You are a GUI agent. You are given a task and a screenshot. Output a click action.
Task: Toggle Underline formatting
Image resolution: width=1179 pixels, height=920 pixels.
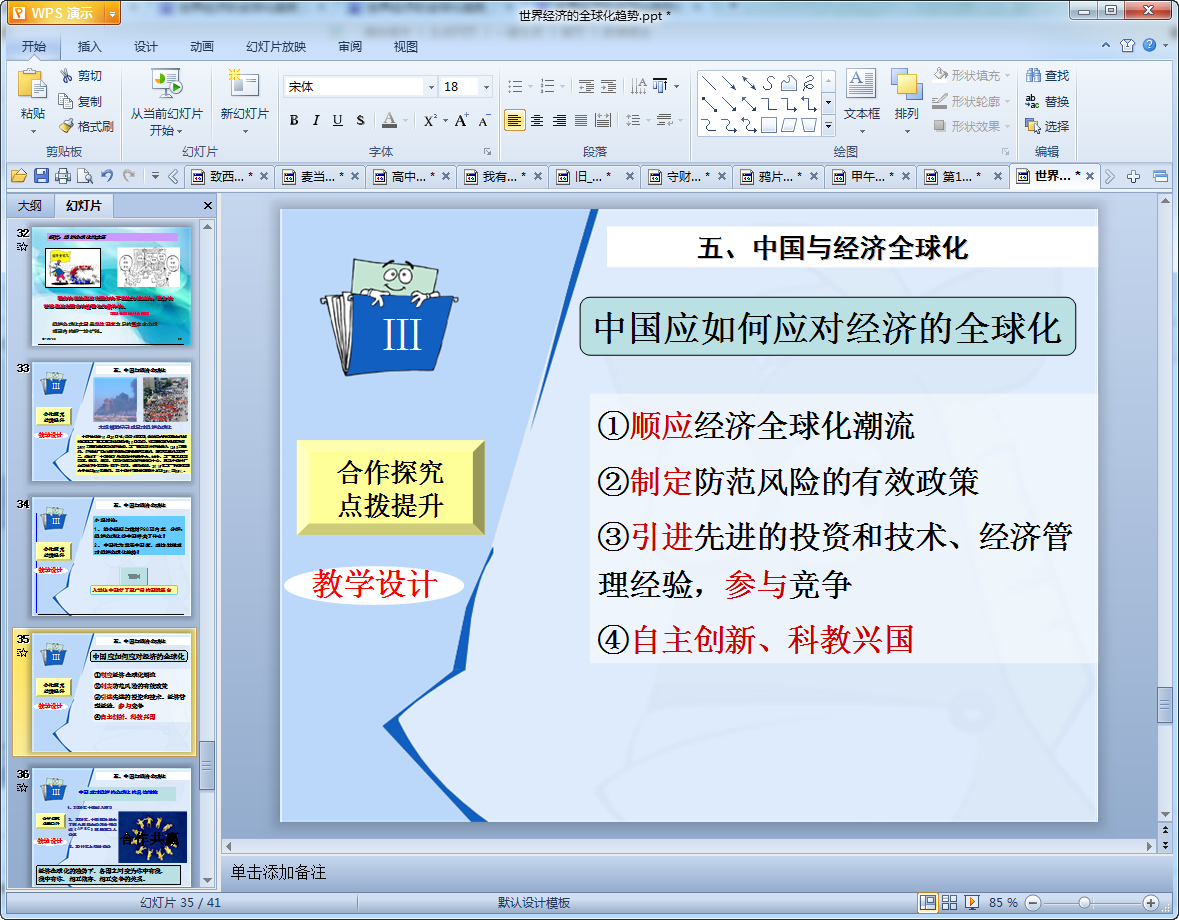pyautogui.click(x=338, y=120)
